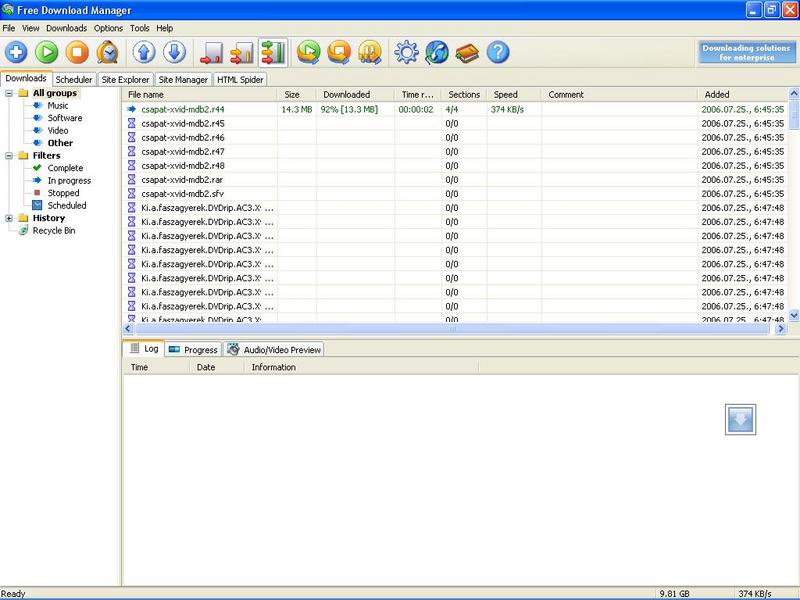The height and width of the screenshot is (600, 800).
Task: Switch to the Scheduler tab
Action: (75, 79)
